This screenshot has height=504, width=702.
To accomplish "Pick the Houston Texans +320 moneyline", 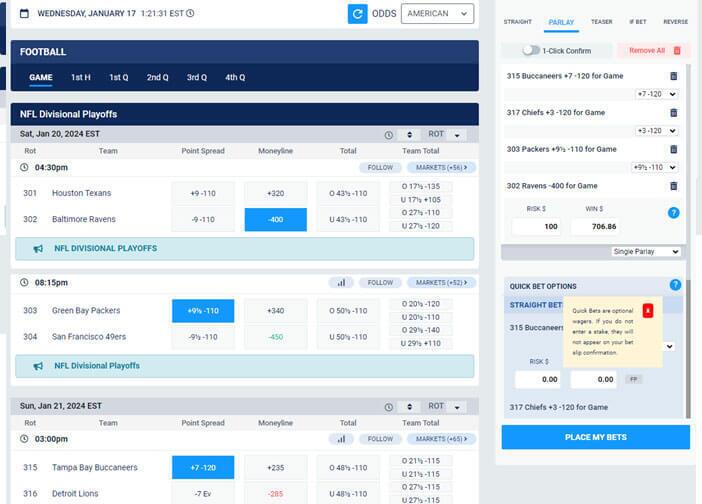I will pyautogui.click(x=275, y=193).
